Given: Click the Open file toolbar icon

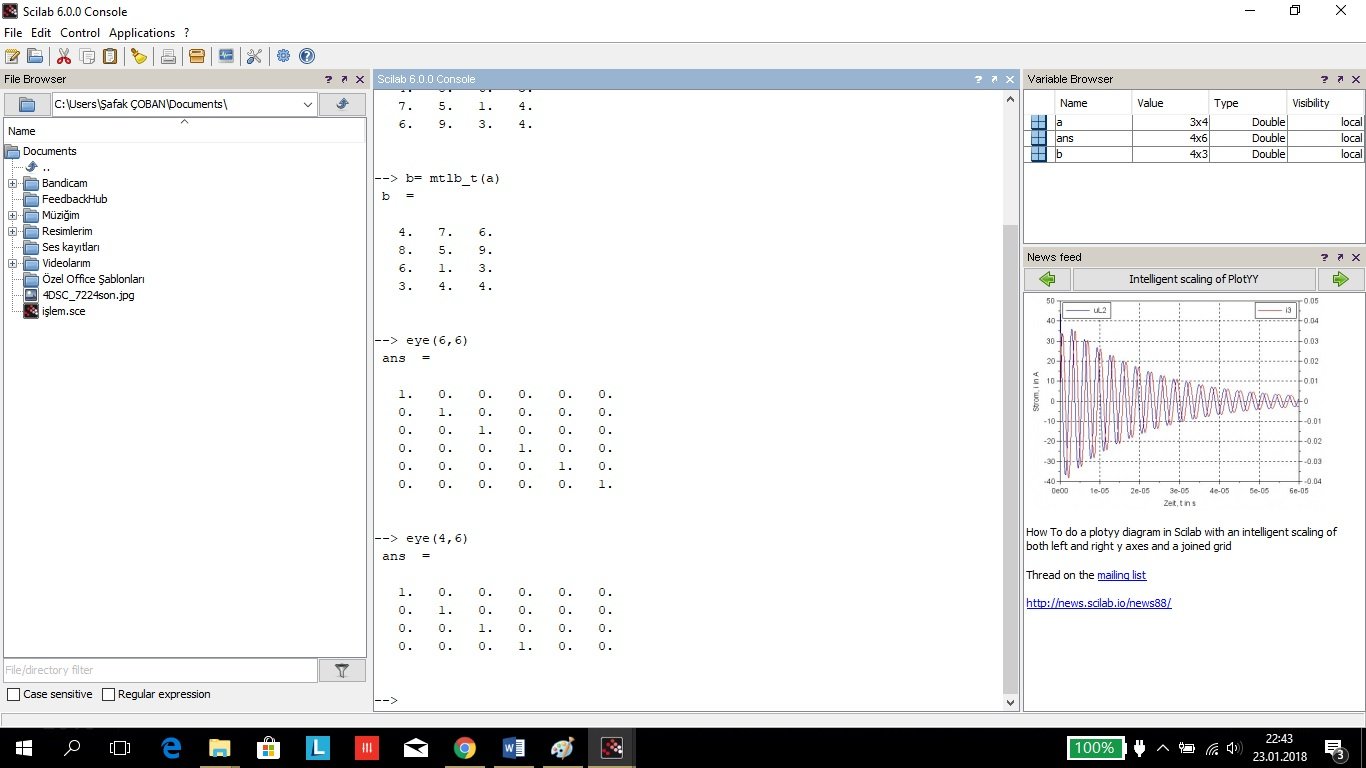Looking at the screenshot, I should 35,56.
